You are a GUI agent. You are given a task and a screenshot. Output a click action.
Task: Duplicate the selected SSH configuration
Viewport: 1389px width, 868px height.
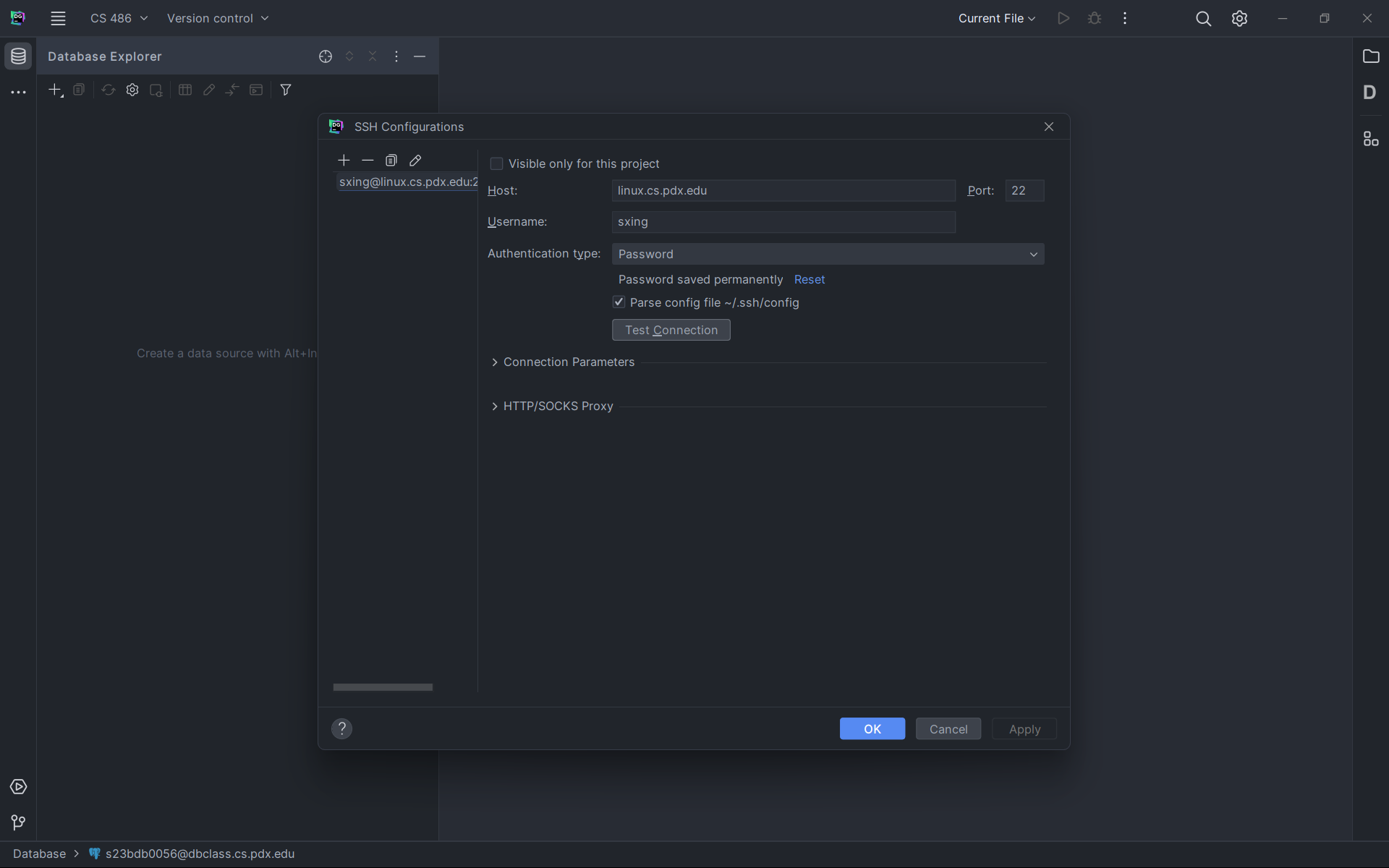tap(391, 160)
